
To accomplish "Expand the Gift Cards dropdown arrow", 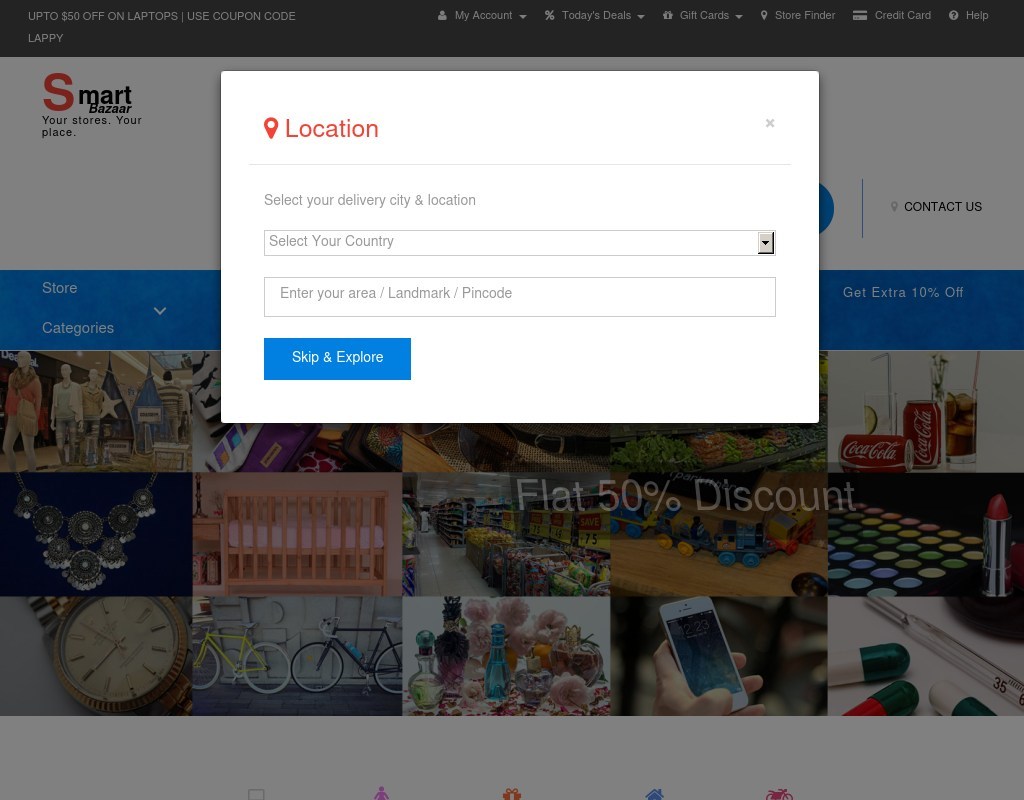I will click(x=739, y=17).
